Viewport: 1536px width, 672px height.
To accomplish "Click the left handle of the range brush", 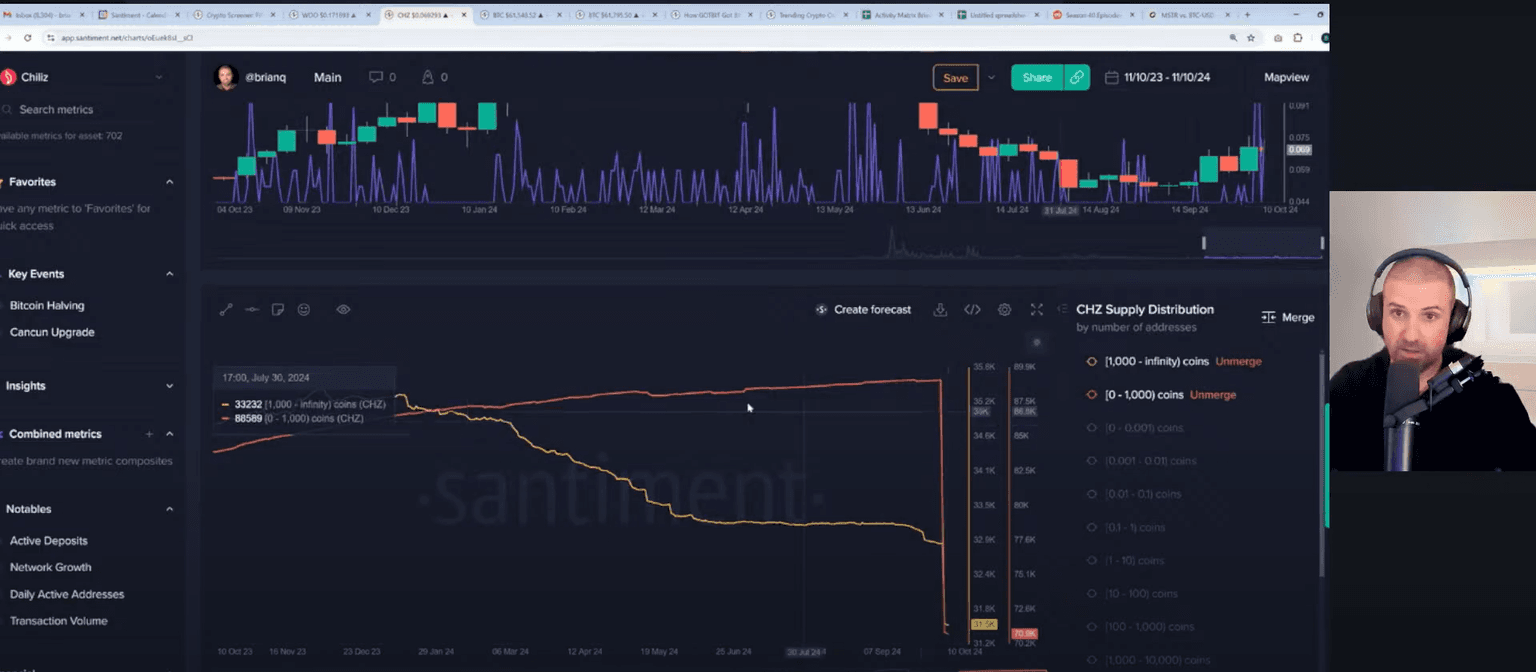I will 1204,243.
